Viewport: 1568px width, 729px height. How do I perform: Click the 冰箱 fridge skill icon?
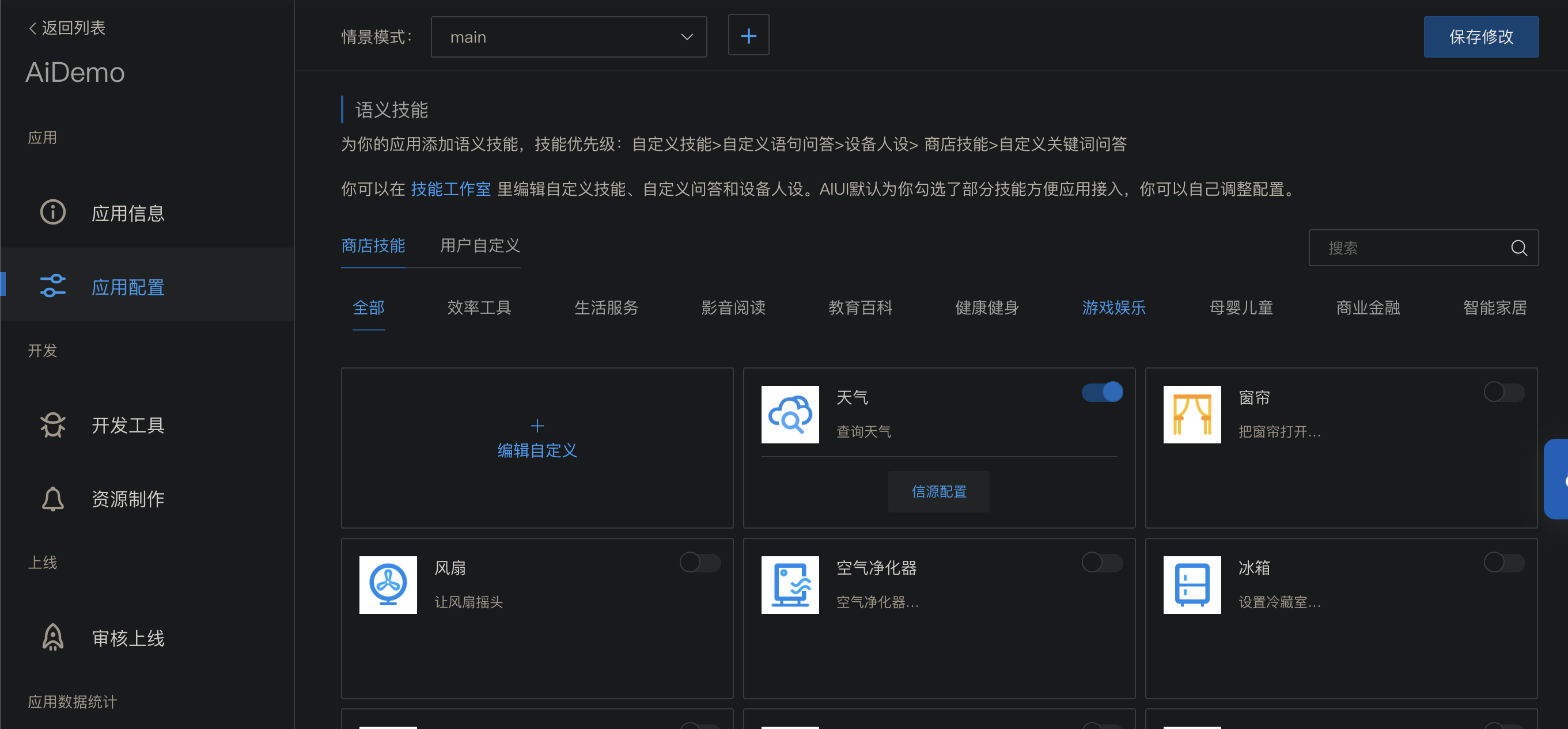(x=1192, y=585)
